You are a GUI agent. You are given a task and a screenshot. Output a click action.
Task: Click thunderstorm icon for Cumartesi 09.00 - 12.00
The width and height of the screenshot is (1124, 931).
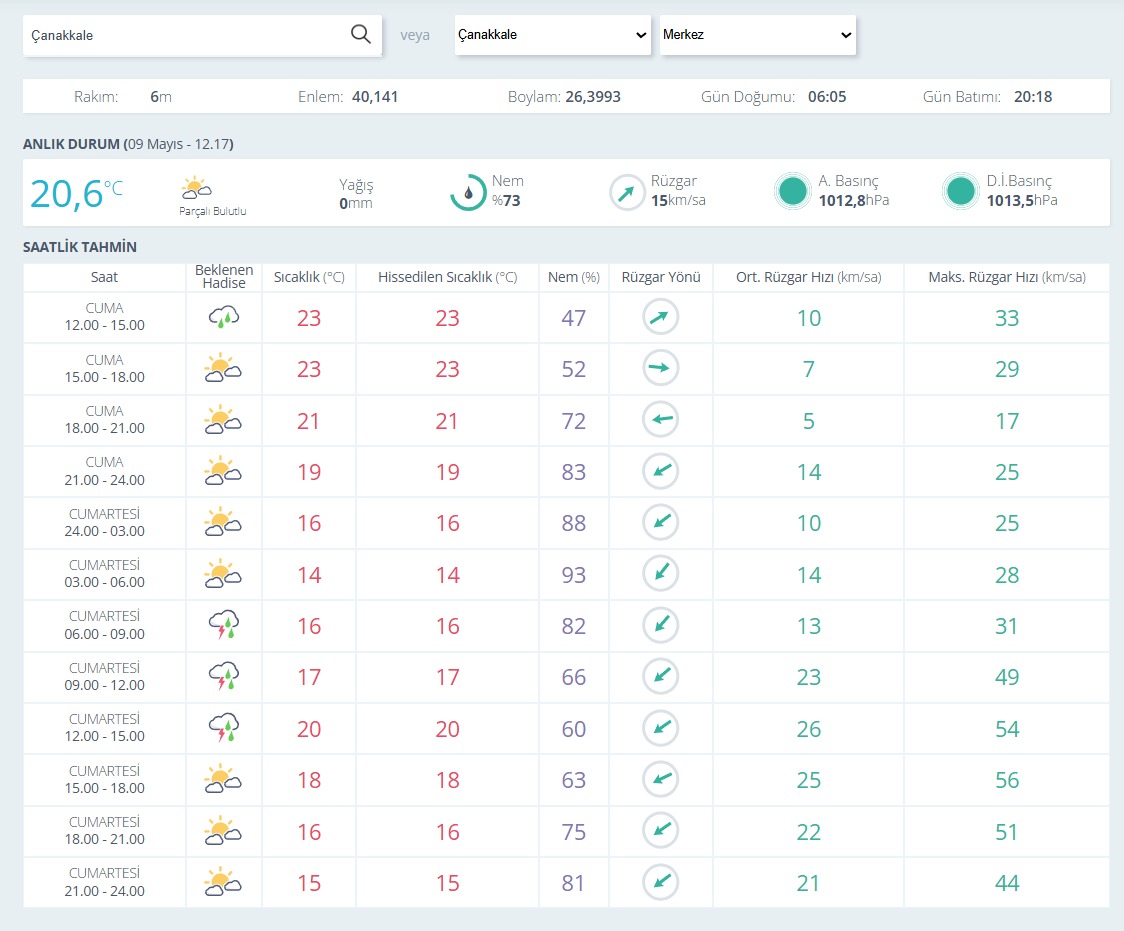224,676
